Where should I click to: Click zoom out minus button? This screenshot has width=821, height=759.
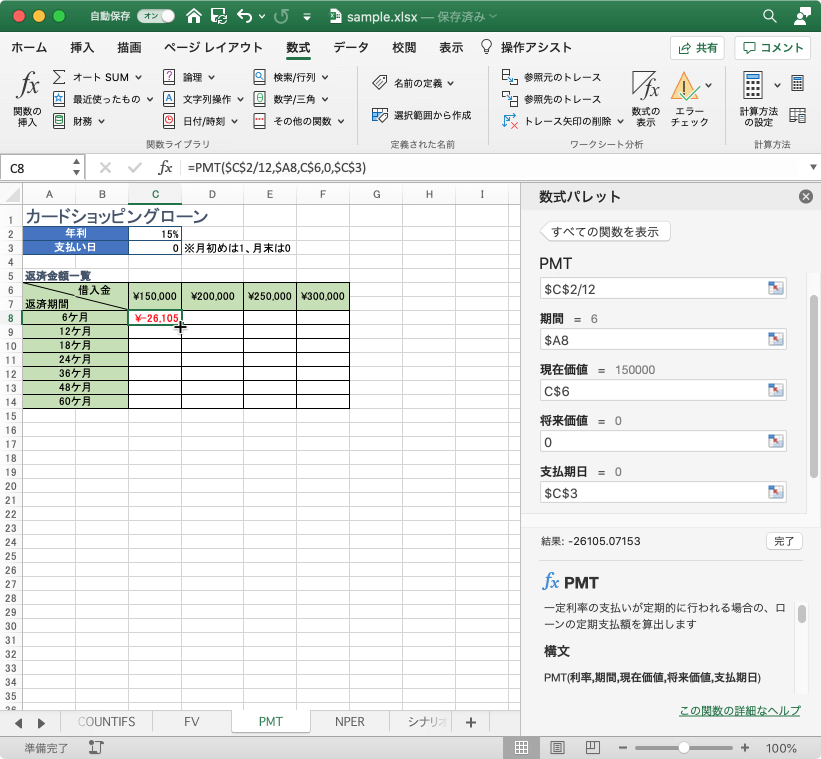623,747
